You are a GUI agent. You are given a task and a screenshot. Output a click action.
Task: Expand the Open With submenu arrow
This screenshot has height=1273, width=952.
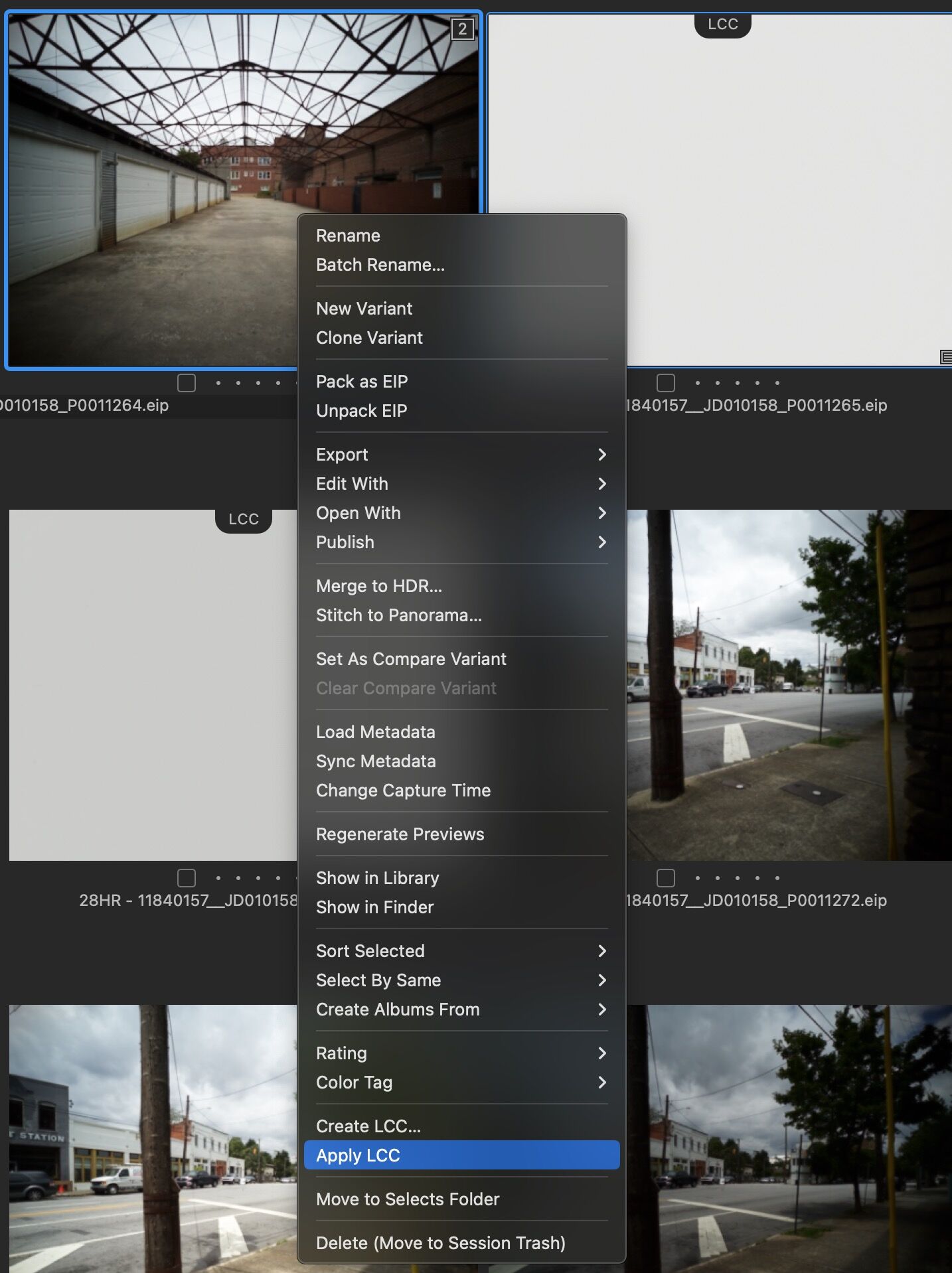[602, 513]
